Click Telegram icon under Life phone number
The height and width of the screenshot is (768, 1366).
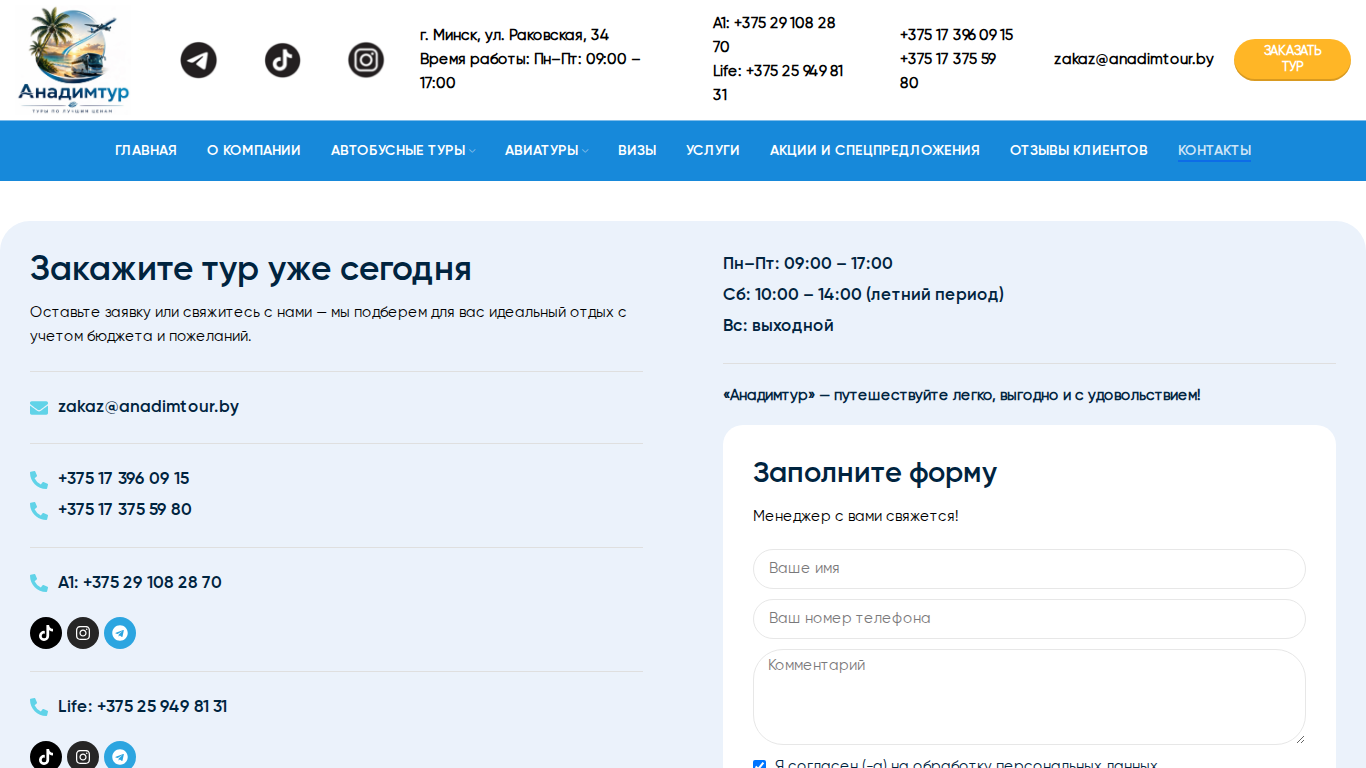click(x=120, y=755)
